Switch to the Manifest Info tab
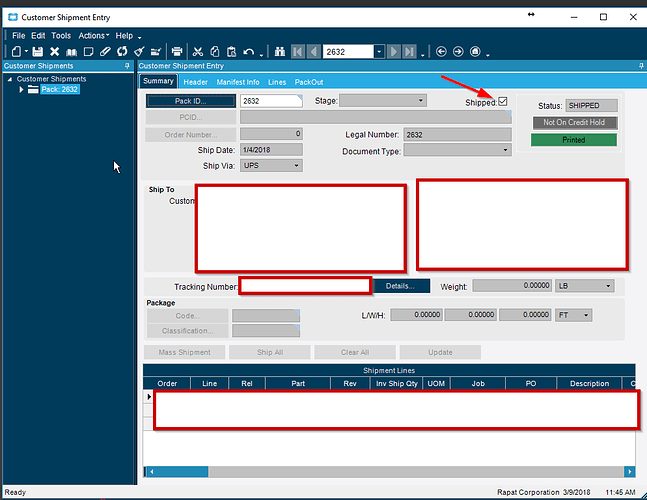 pyautogui.click(x=238, y=82)
